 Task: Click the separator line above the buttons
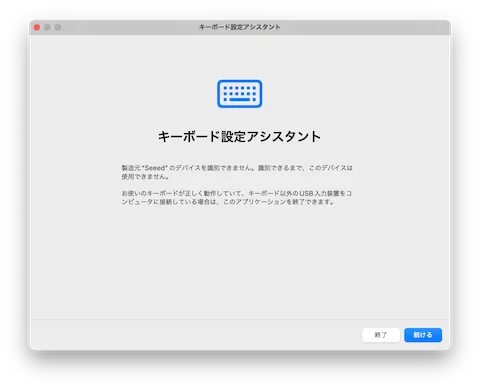240,319
